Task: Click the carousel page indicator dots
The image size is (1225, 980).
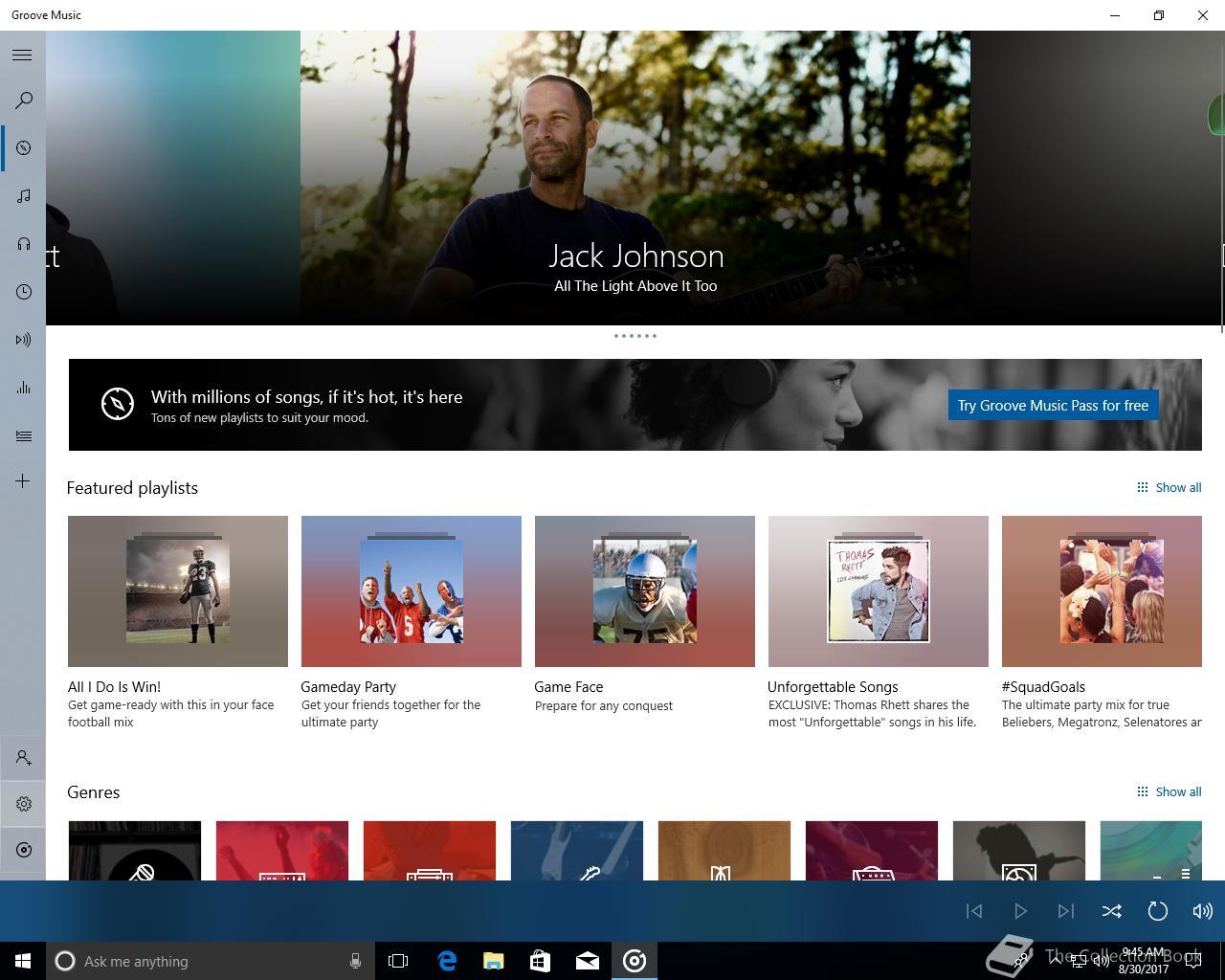Action: click(x=635, y=336)
